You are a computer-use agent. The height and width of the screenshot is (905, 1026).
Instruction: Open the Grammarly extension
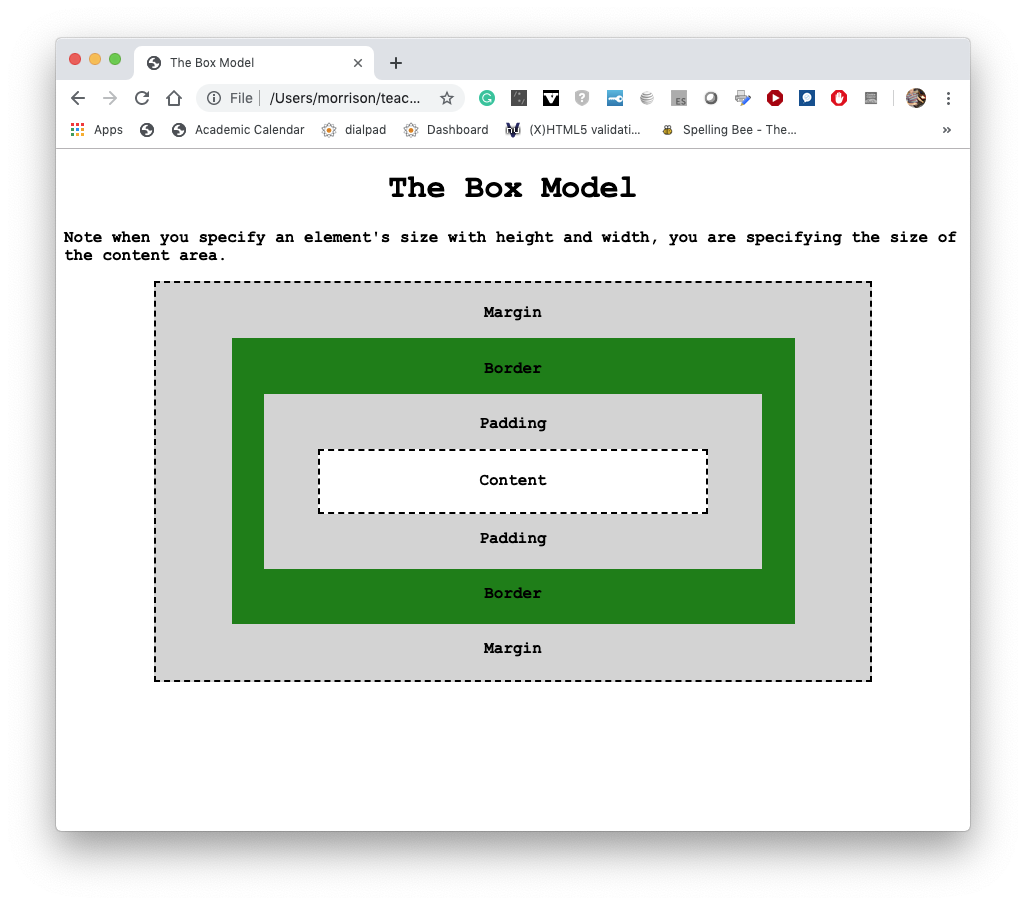pyautogui.click(x=487, y=98)
